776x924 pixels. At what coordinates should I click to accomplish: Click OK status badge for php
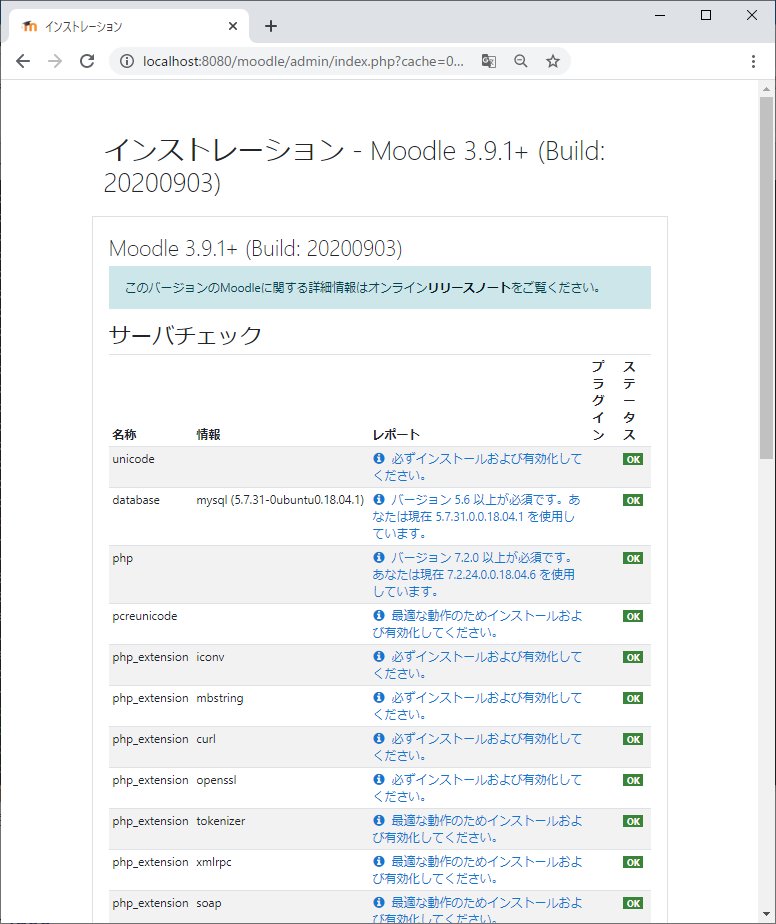[x=633, y=558]
